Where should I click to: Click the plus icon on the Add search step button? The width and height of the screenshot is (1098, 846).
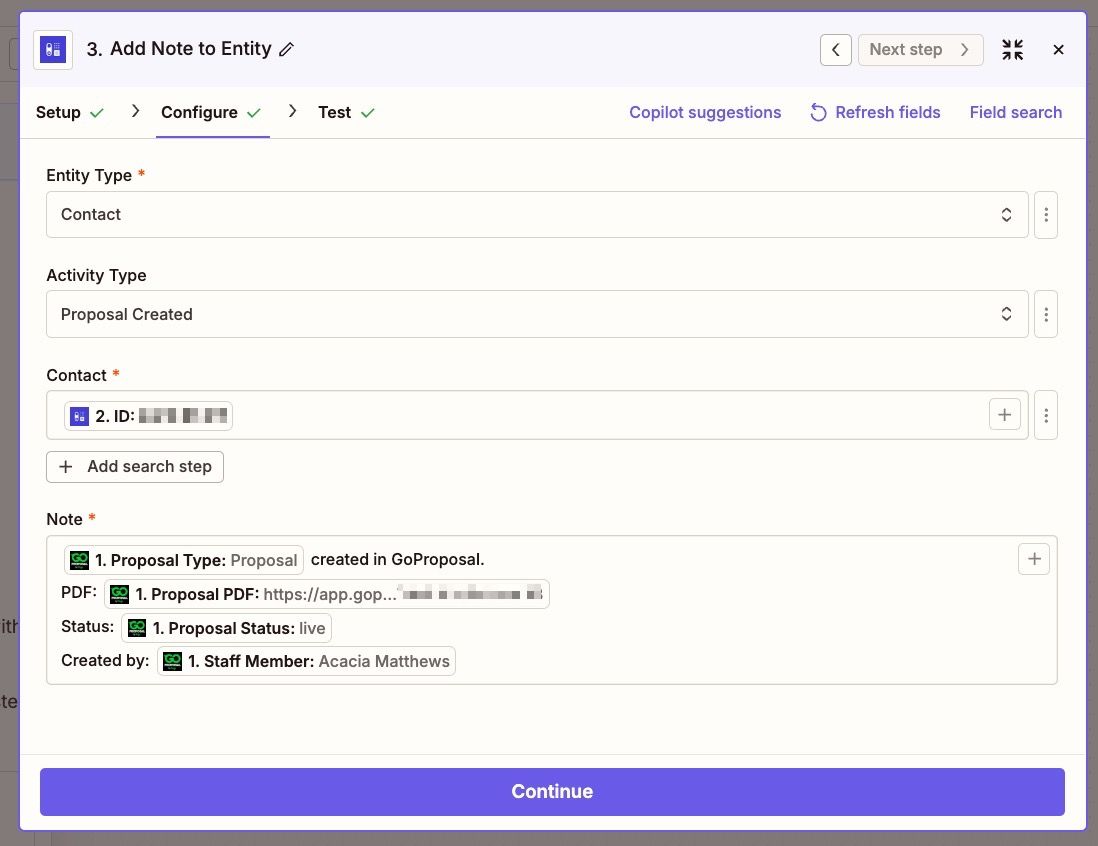point(66,466)
